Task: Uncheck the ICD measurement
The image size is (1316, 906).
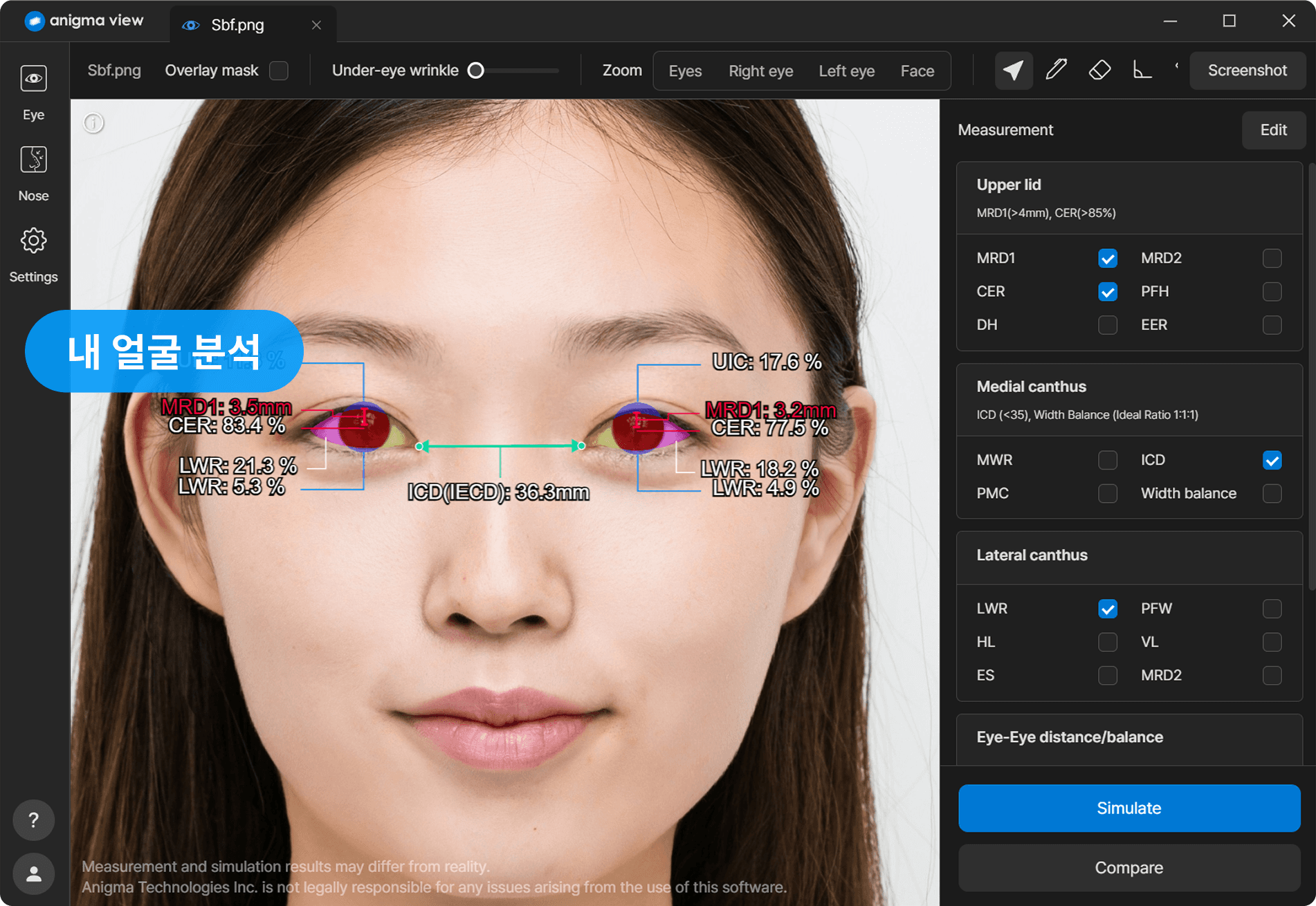Action: coord(1272,461)
